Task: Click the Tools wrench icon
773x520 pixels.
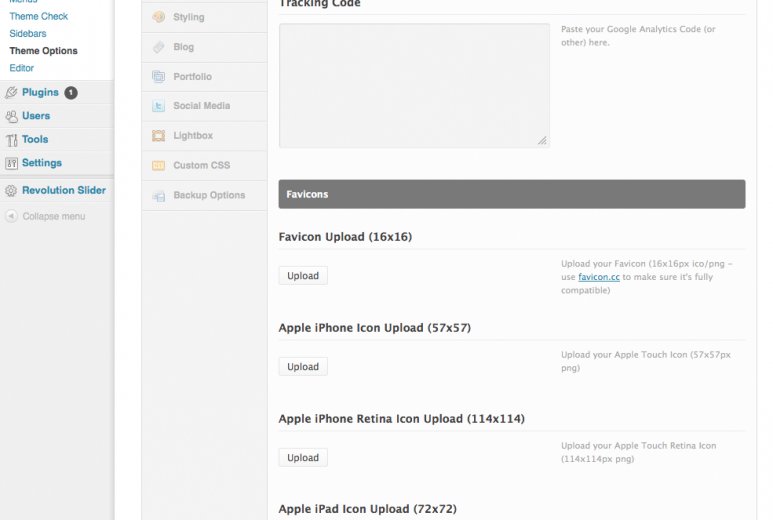Action: pyautogui.click(x=11, y=140)
